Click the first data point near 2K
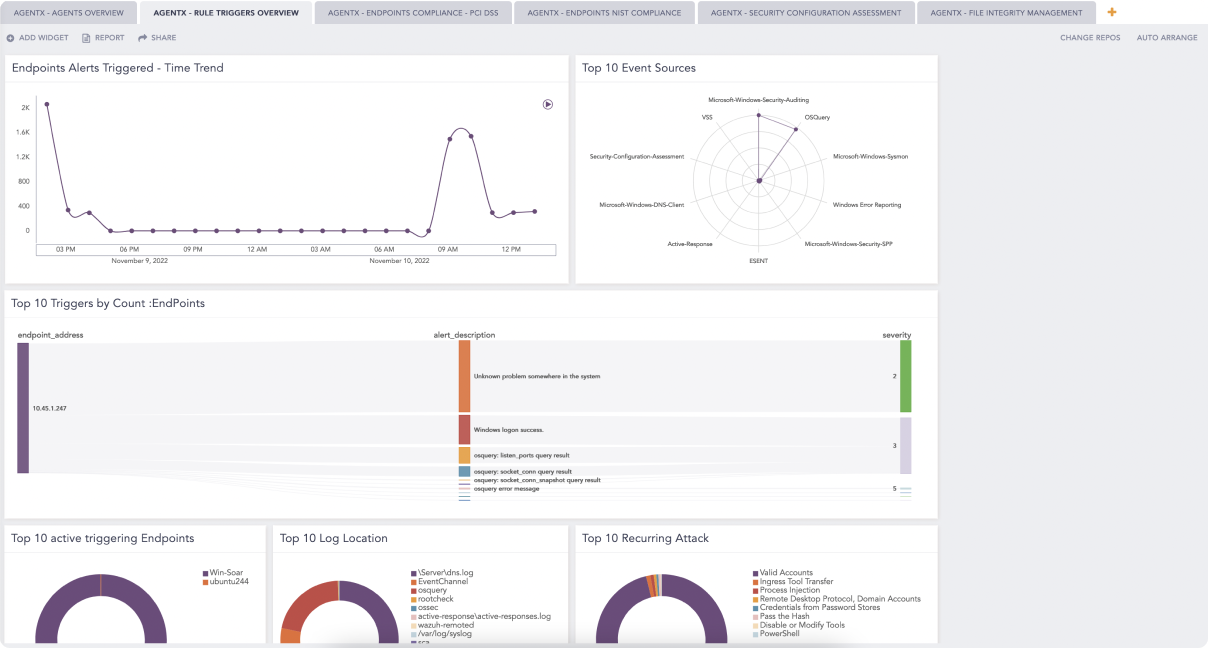 [x=46, y=104]
